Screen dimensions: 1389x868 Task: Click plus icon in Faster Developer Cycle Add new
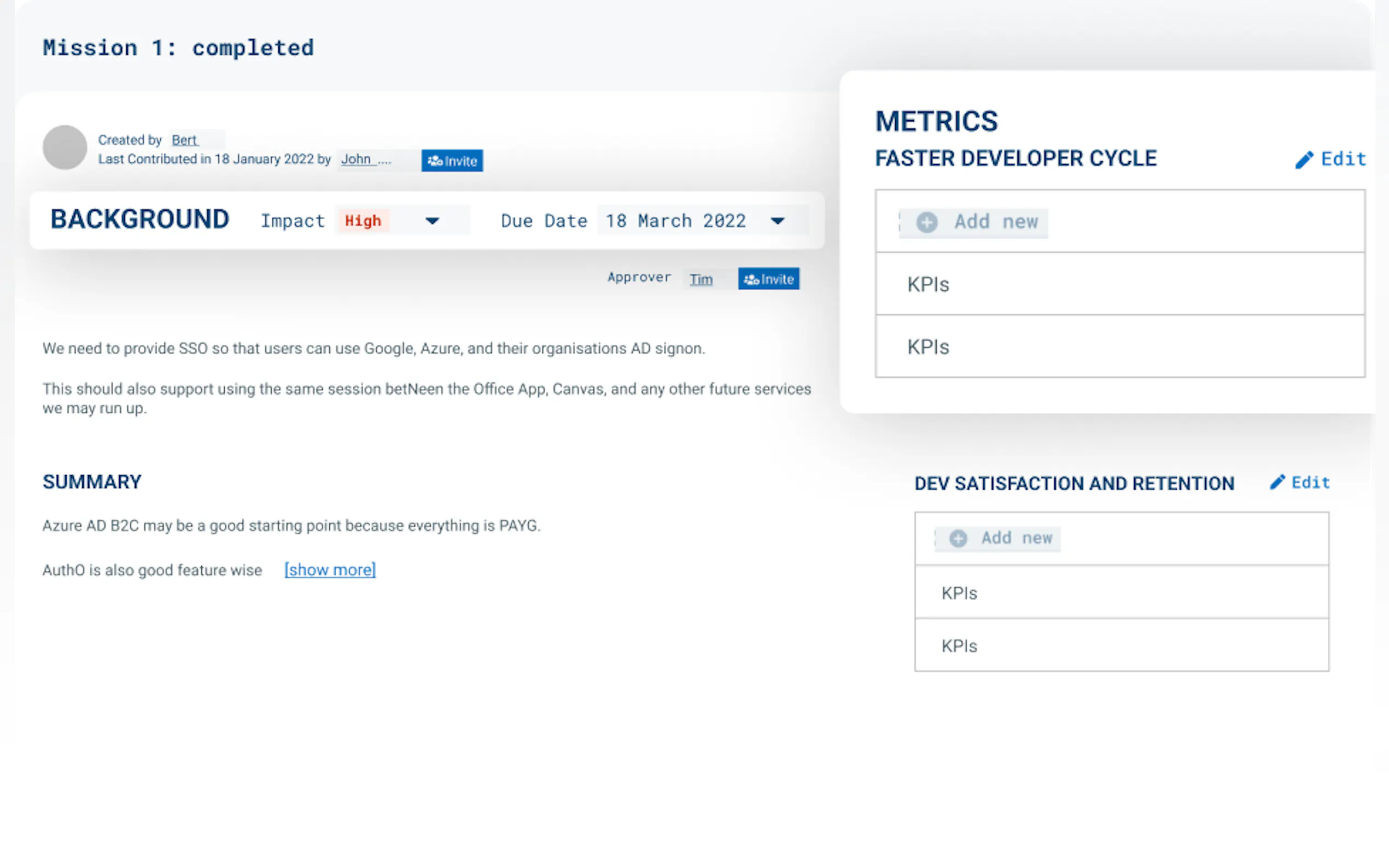(x=927, y=222)
